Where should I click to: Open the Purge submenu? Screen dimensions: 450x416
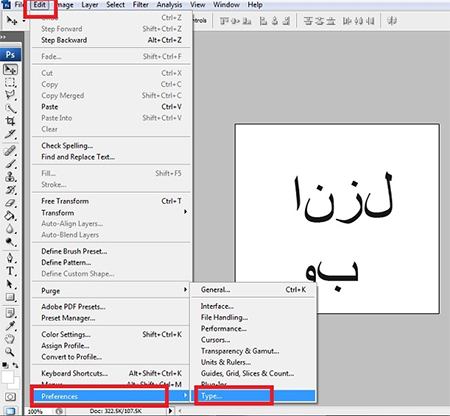pyautogui.click(x=111, y=290)
